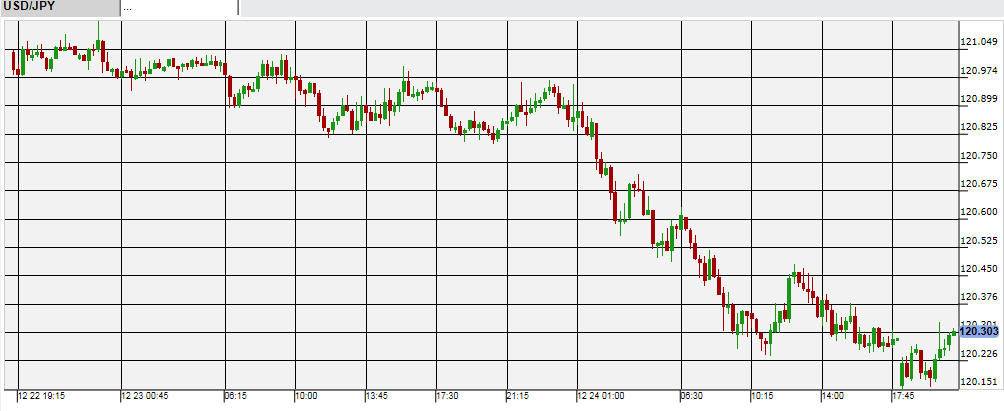Click the 120.151 price axis label
Image resolution: width=1004 pixels, height=411 pixels.
[979, 382]
